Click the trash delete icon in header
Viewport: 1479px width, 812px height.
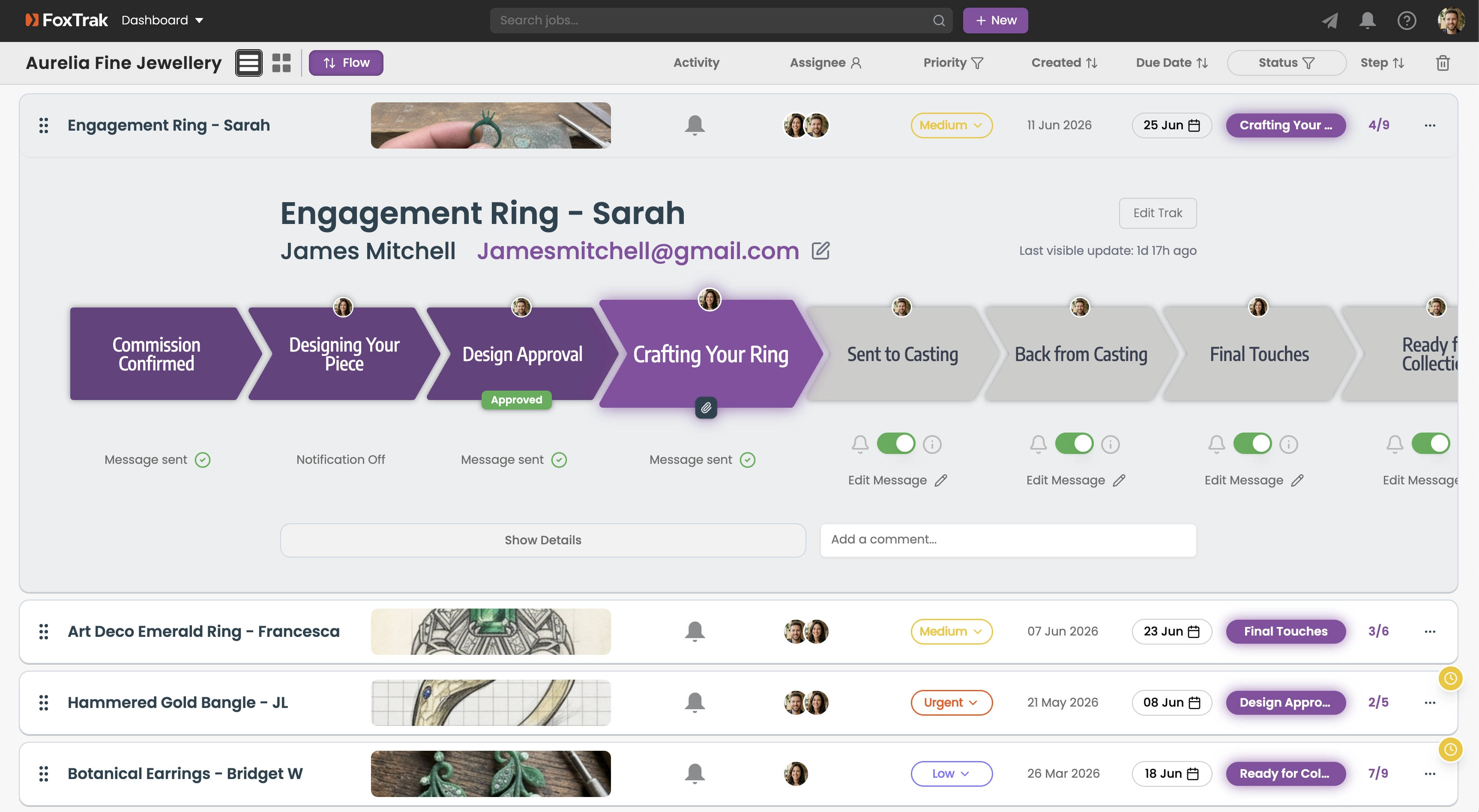point(1443,63)
